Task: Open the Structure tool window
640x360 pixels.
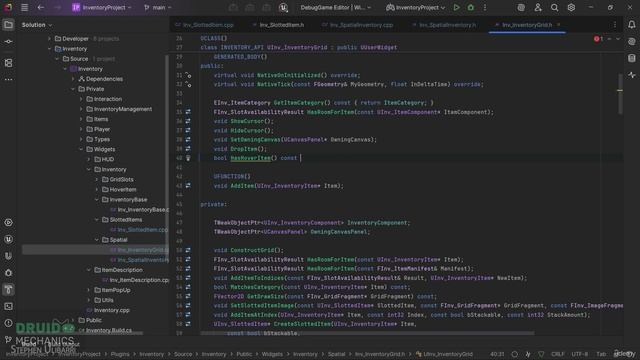Action: (x=8, y=63)
